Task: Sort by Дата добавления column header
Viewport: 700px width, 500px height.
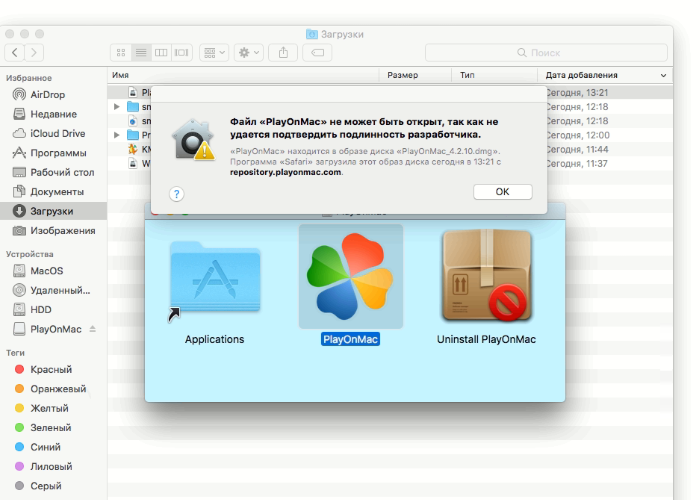Action: pyautogui.click(x=605, y=75)
